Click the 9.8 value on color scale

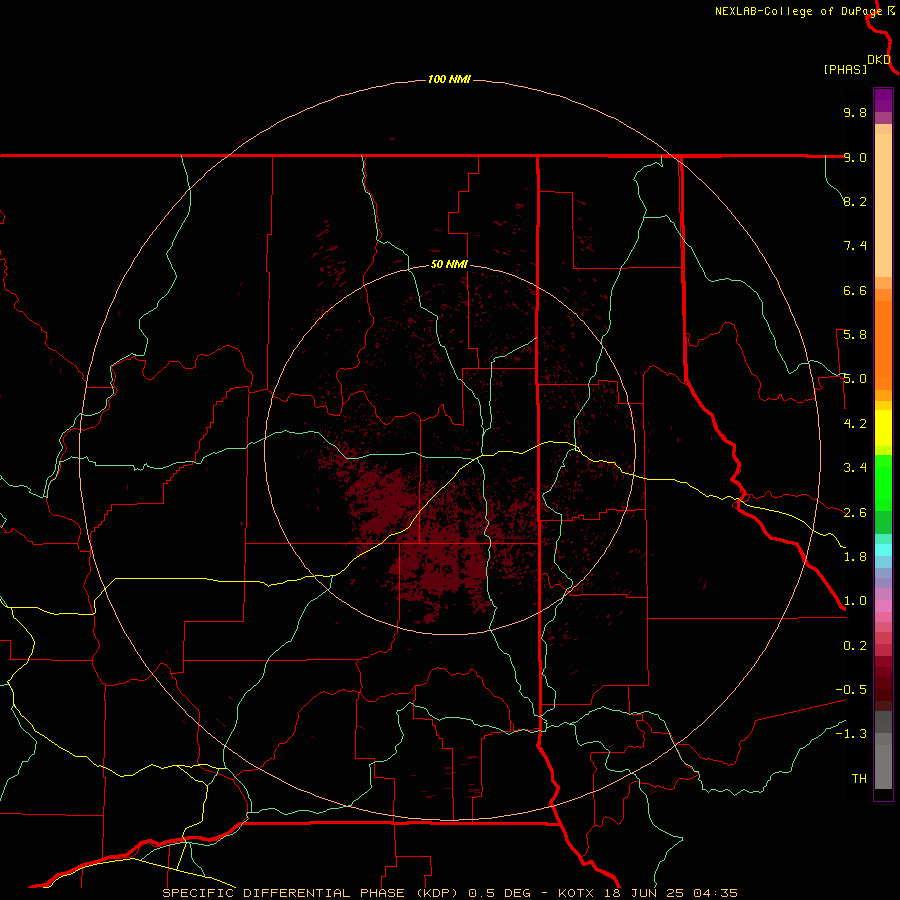pyautogui.click(x=855, y=112)
